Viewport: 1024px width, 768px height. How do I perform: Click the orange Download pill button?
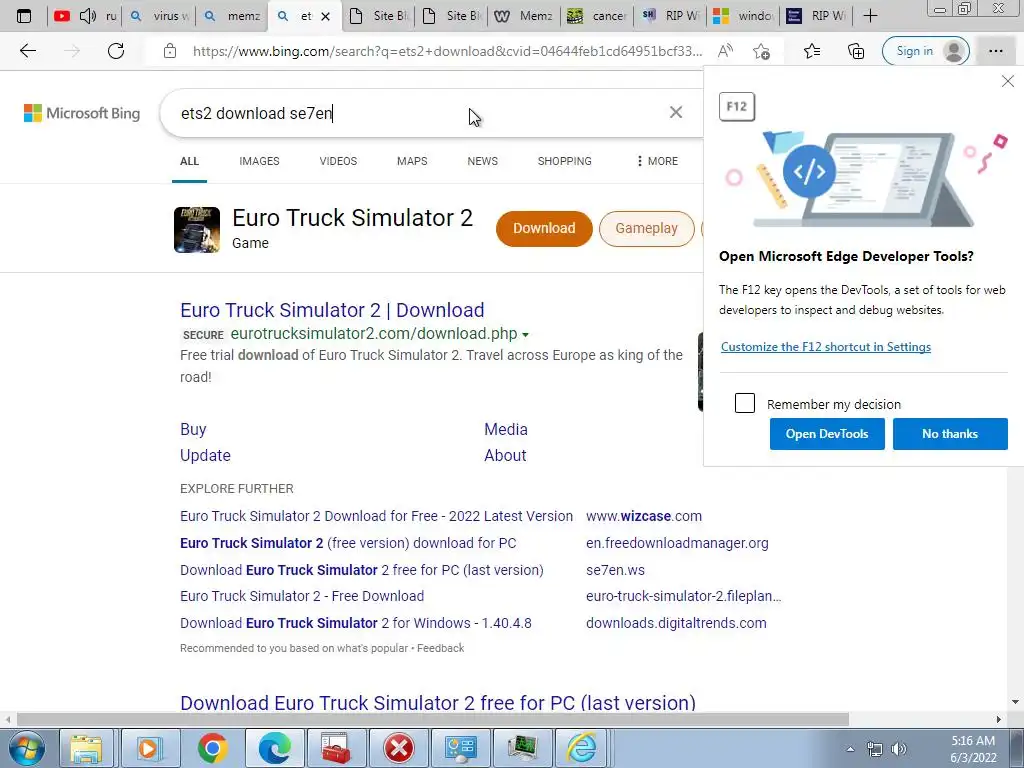pyautogui.click(x=544, y=229)
